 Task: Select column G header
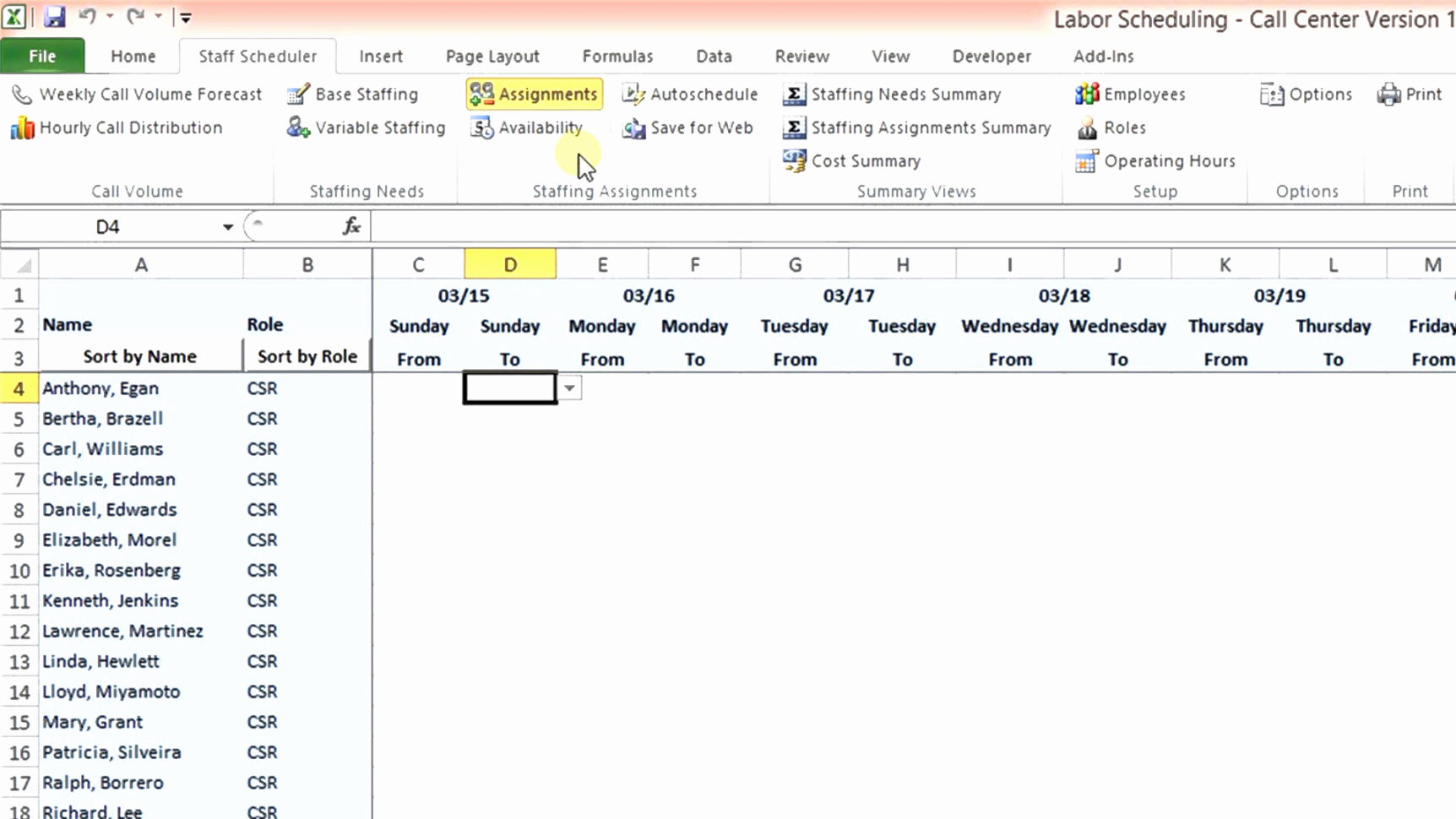pos(795,265)
